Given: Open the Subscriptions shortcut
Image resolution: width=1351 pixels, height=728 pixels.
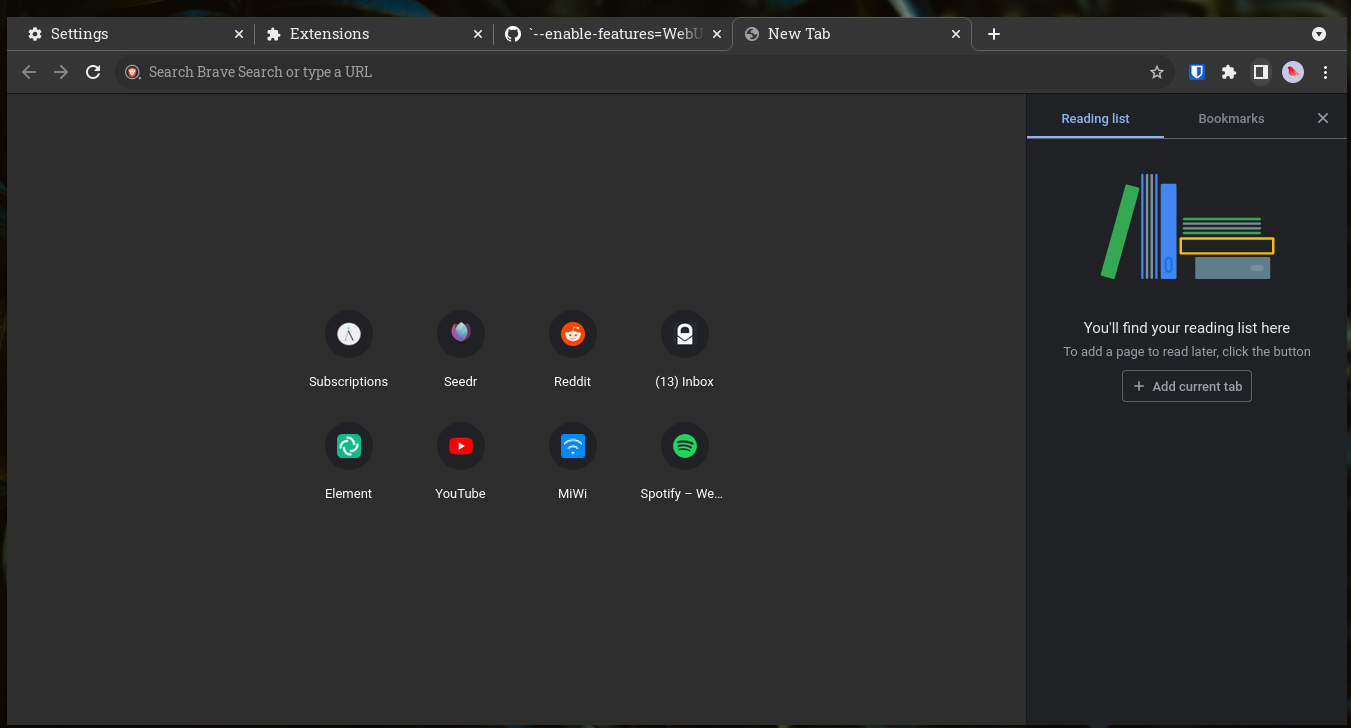Looking at the screenshot, I should point(348,334).
